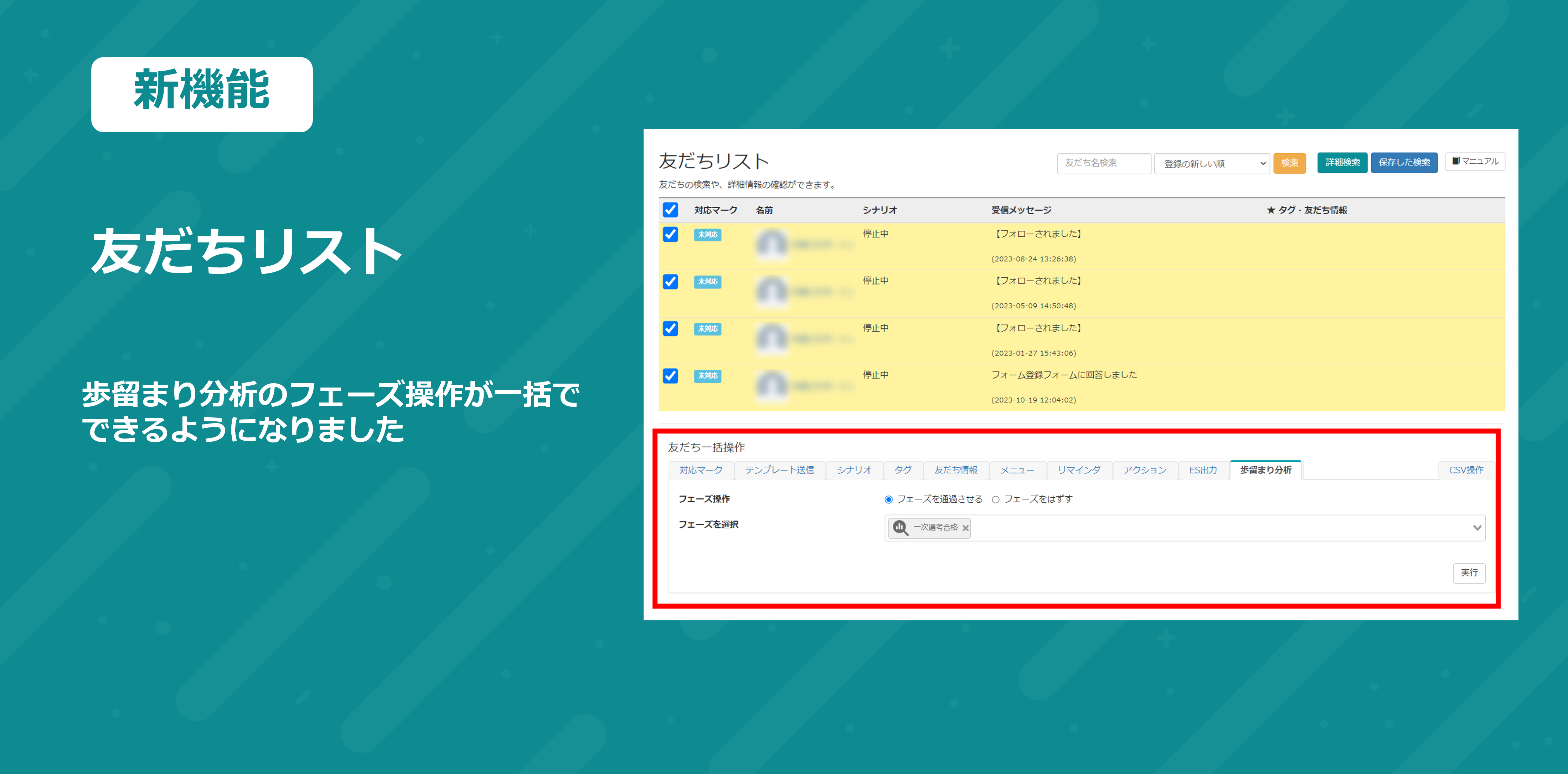This screenshot has width=1568, height=774.
Task: Select the フェーズをはずす radio button
Action: coord(996,499)
